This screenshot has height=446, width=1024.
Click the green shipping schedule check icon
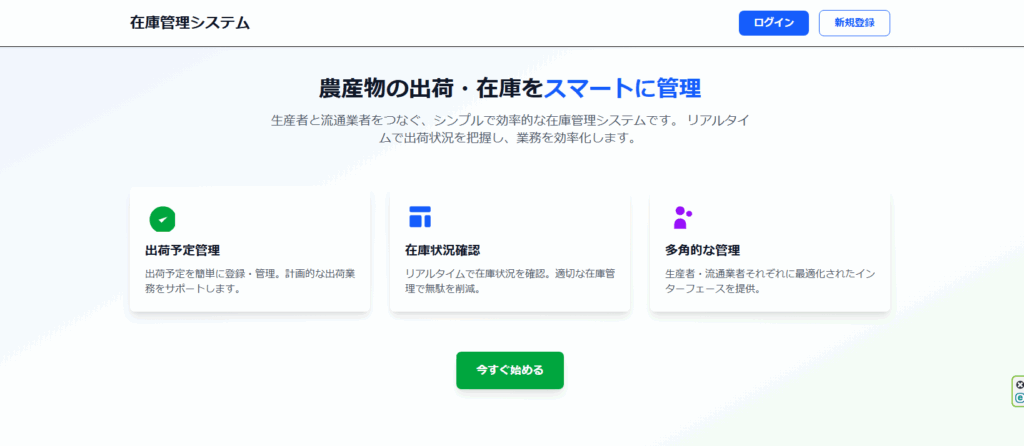point(162,218)
